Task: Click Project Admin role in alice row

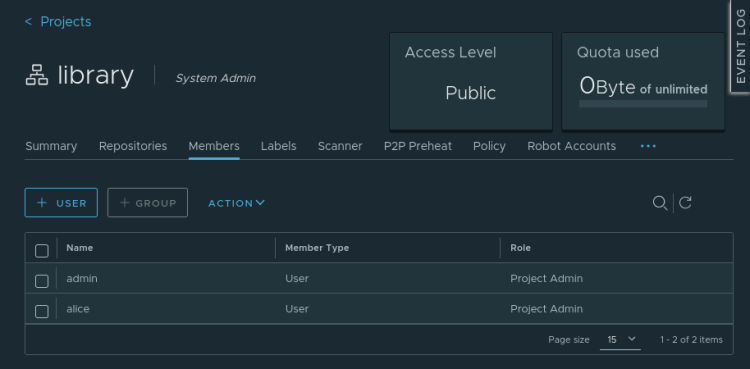Action: tap(546, 309)
